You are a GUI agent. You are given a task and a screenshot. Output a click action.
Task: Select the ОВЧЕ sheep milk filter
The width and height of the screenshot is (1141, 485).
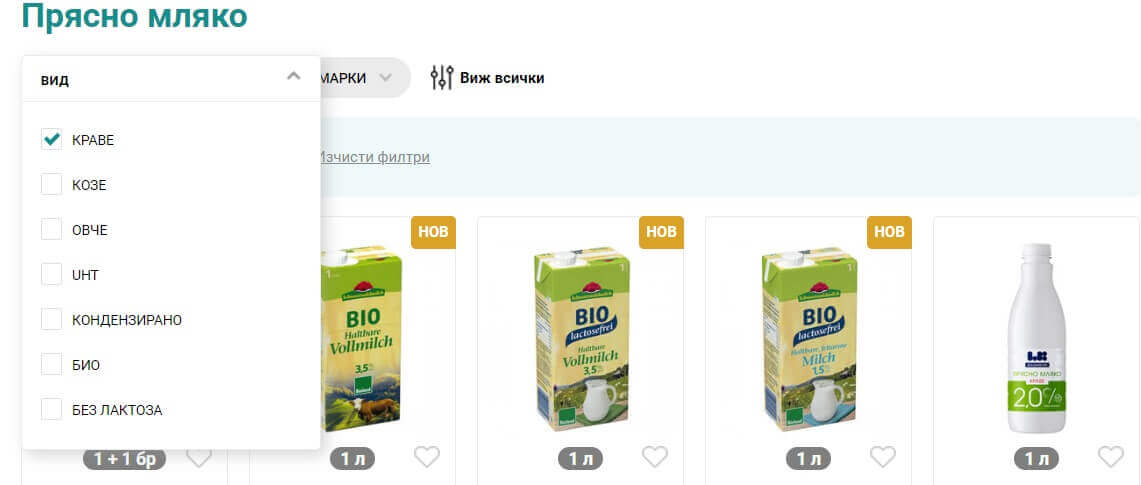point(52,230)
